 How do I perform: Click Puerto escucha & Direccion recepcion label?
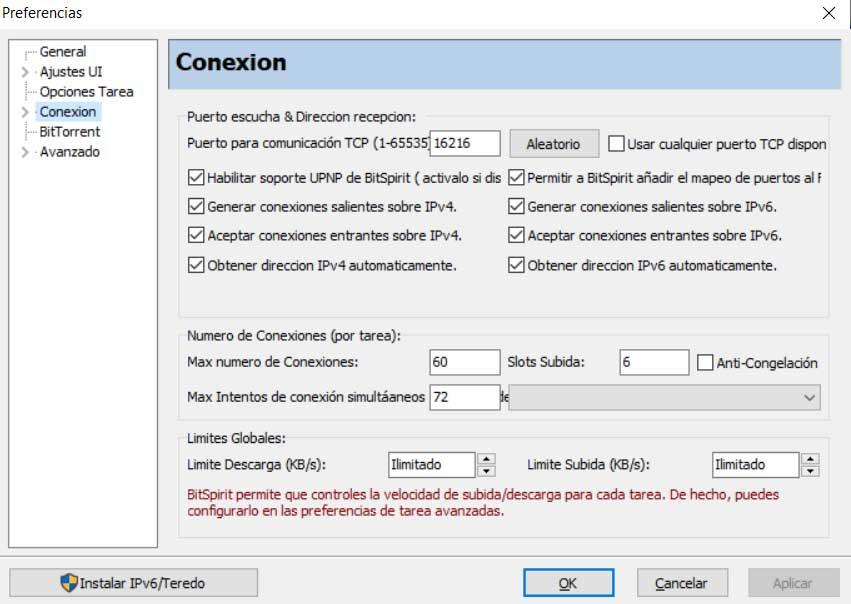pyautogui.click(x=301, y=117)
